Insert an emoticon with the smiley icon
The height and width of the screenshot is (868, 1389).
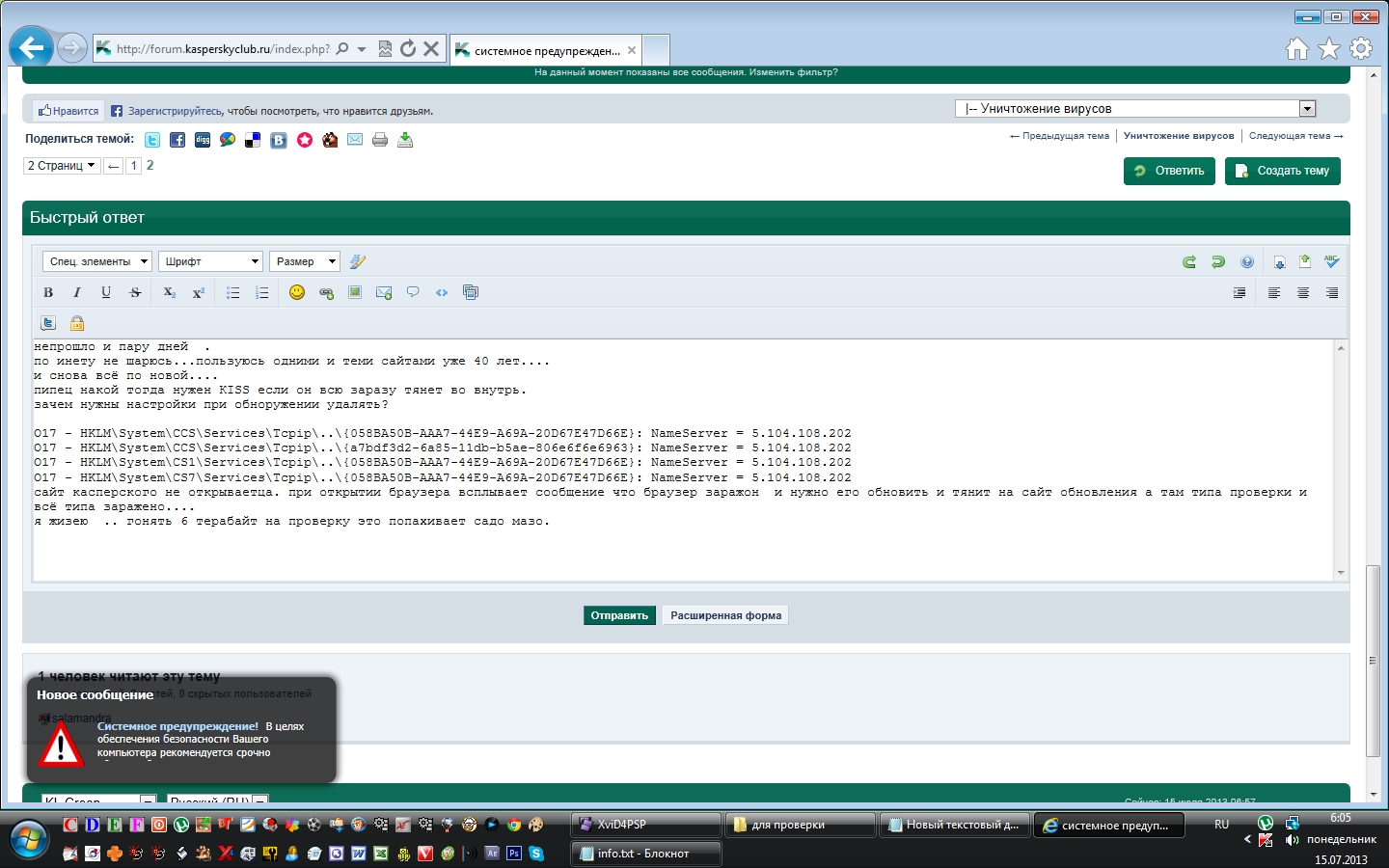click(297, 292)
